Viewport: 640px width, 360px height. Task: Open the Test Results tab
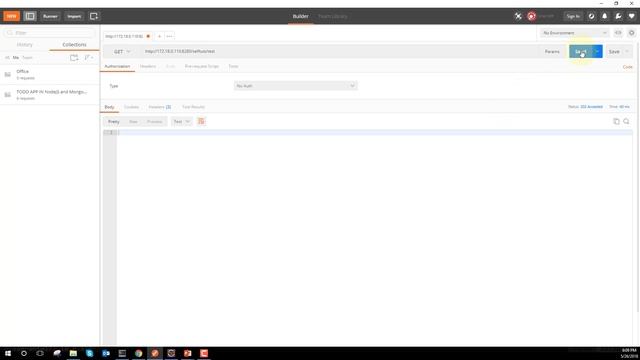193,107
